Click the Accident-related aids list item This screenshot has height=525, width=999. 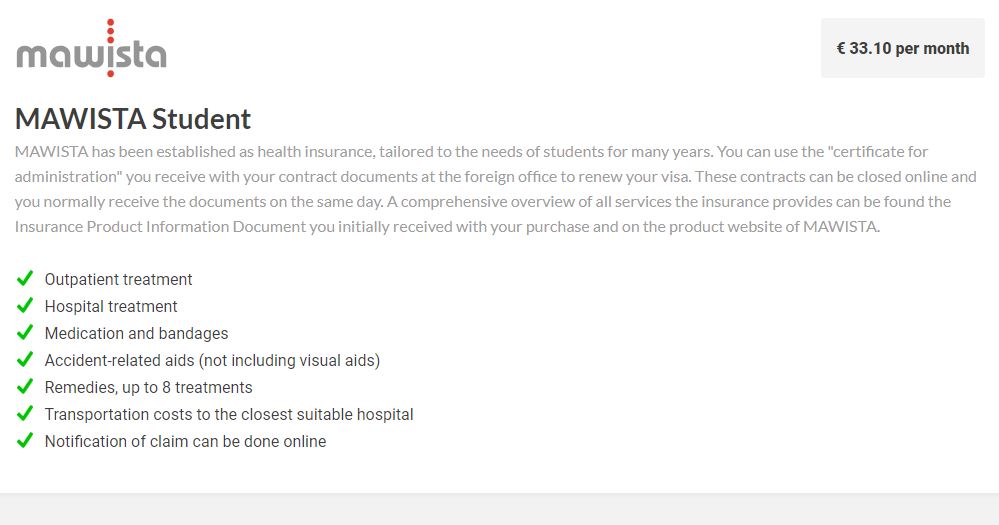coord(212,360)
